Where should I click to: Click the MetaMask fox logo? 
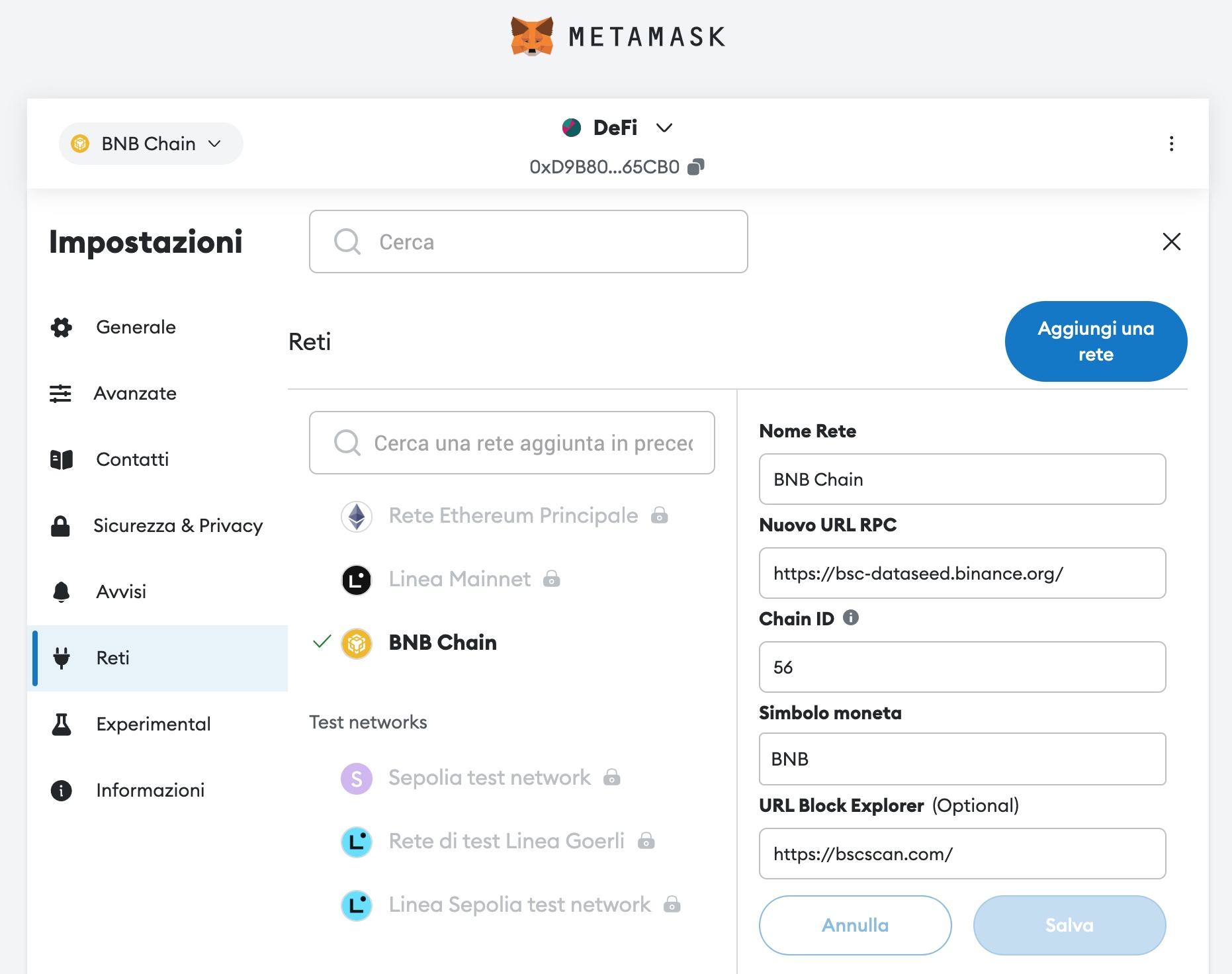tap(532, 36)
